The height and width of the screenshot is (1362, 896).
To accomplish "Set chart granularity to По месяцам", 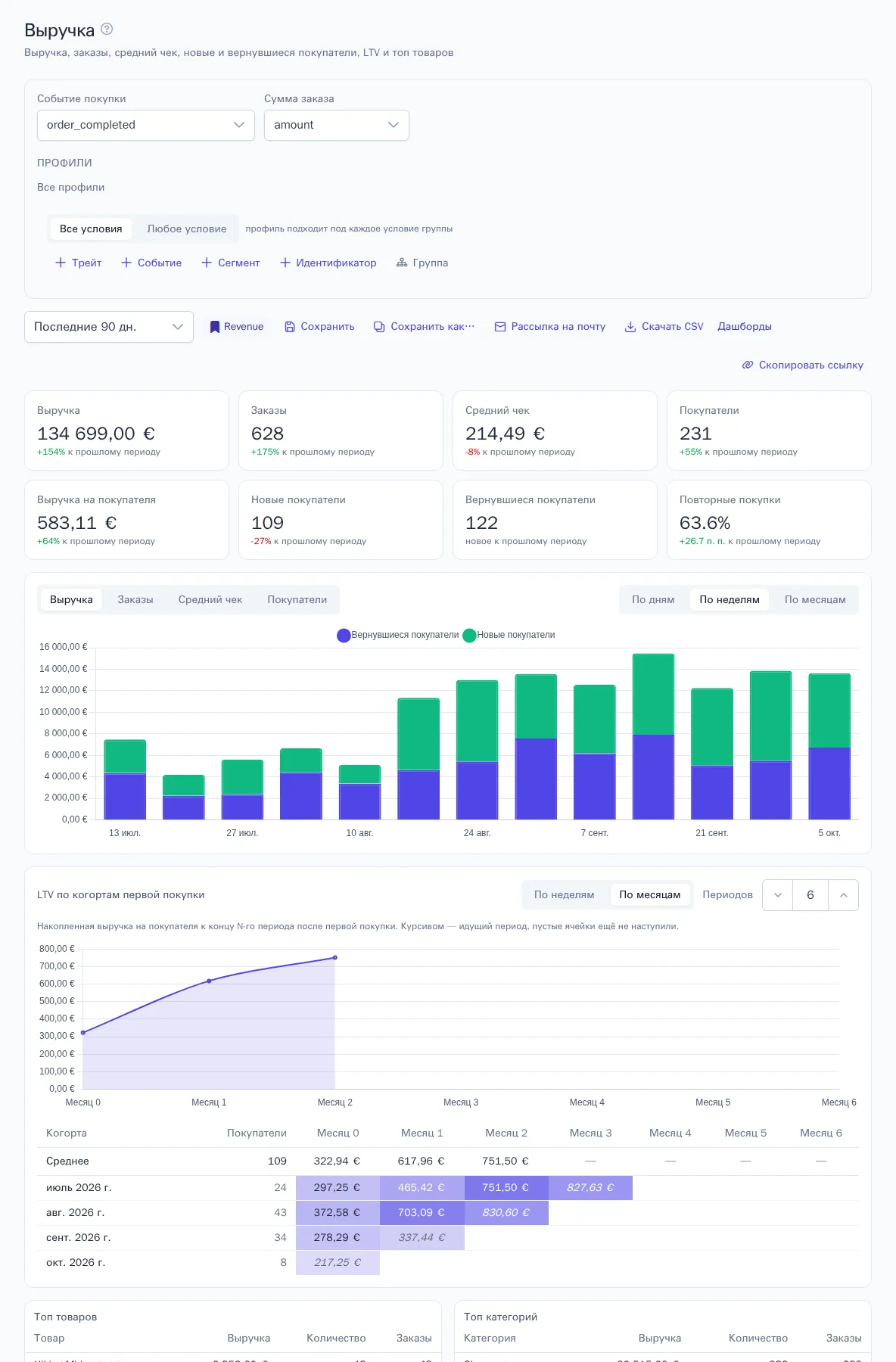I will pyautogui.click(x=815, y=599).
